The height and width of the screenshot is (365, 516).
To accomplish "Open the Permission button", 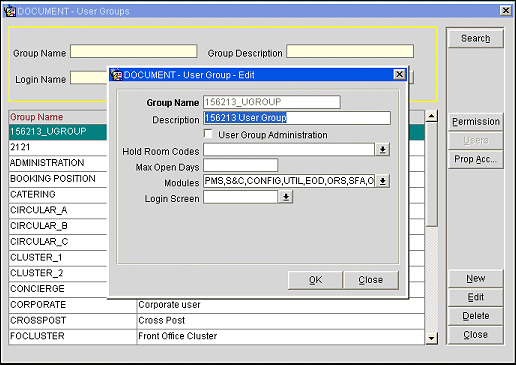I will [475, 122].
